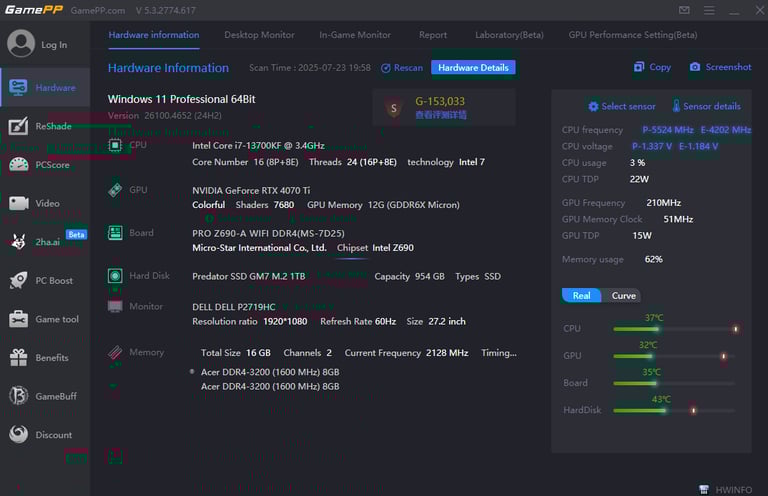The height and width of the screenshot is (496, 768).
Task: Click the Log In link
Action: tap(54, 45)
